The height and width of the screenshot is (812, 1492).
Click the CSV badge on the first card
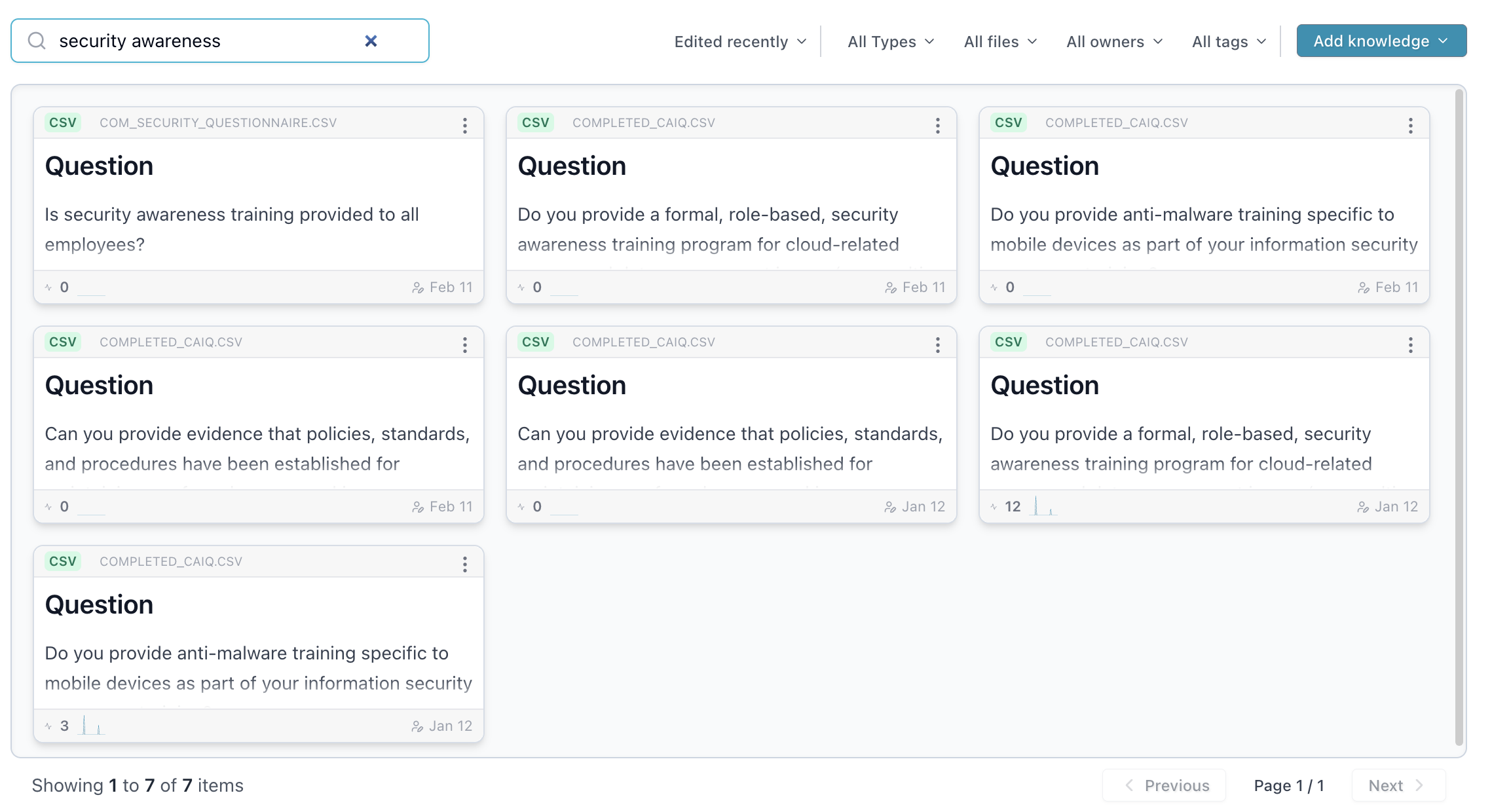point(62,122)
